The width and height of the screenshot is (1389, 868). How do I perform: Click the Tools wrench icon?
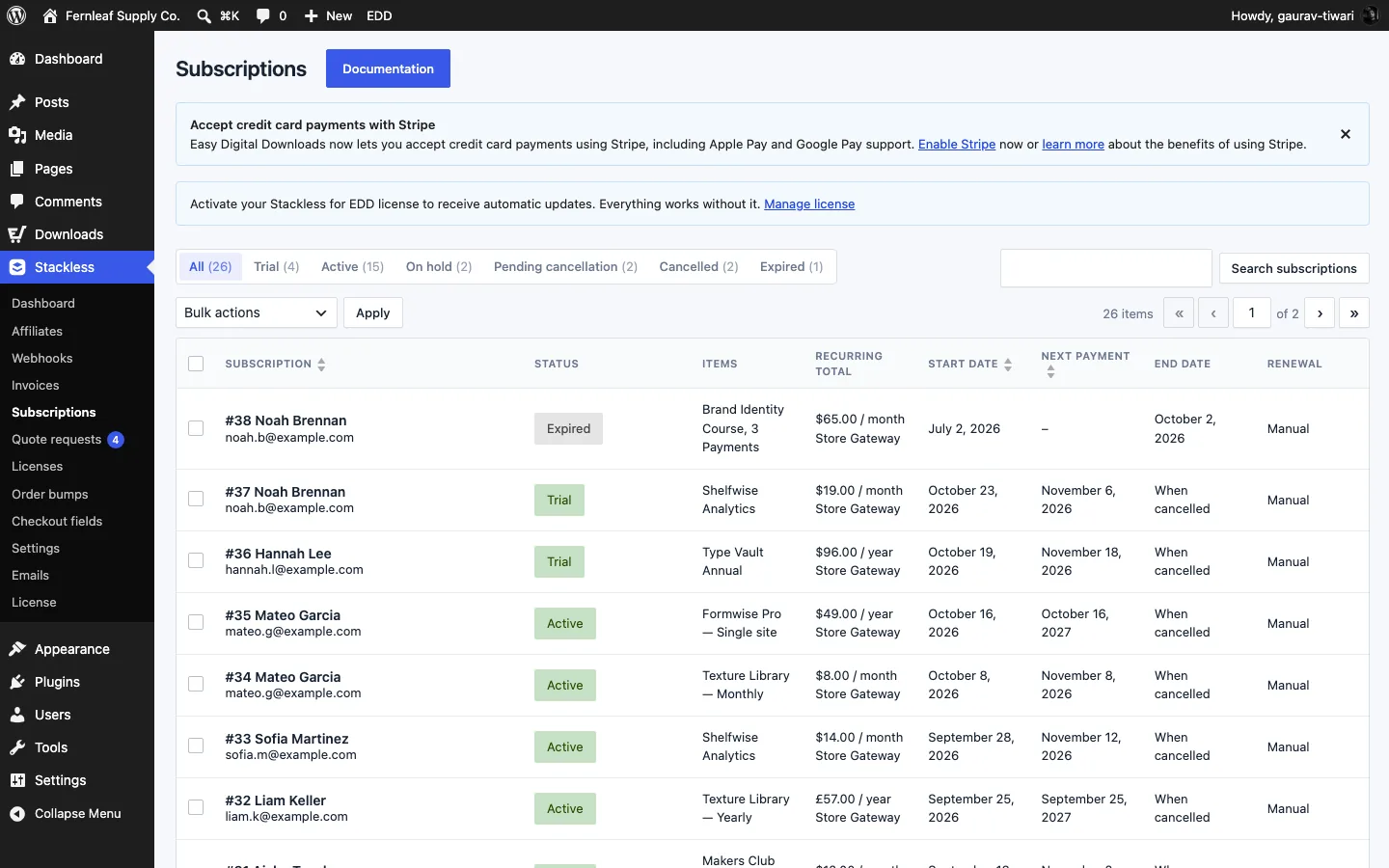pos(17,747)
